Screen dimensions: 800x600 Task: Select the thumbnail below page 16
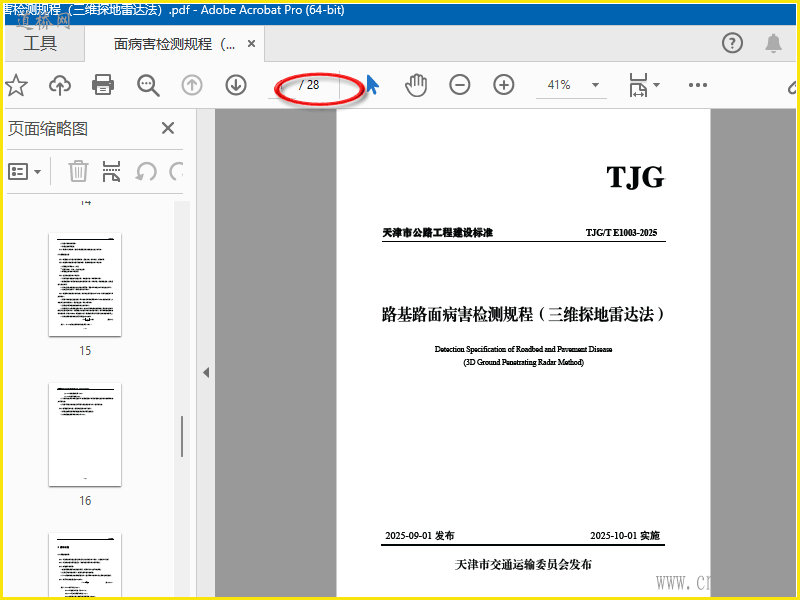point(85,565)
